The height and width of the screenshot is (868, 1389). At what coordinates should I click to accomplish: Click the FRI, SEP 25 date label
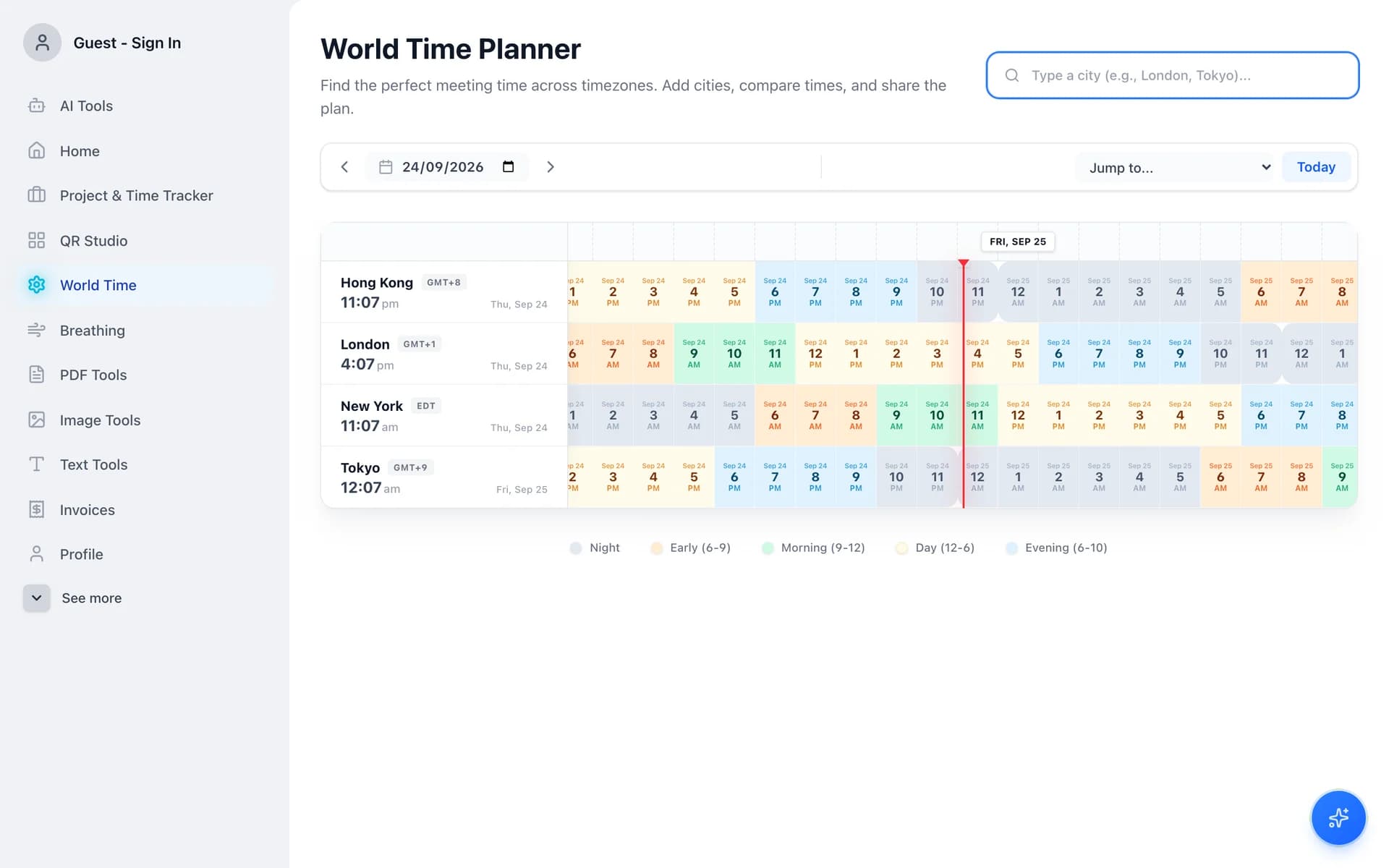(1018, 242)
